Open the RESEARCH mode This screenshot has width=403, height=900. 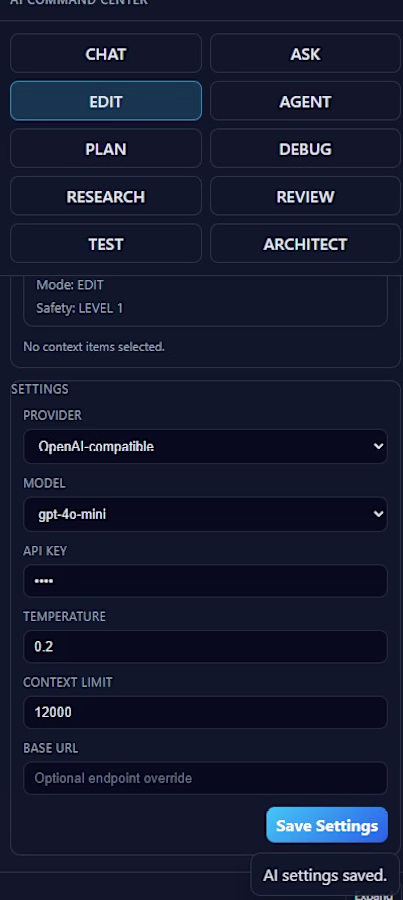[106, 196]
